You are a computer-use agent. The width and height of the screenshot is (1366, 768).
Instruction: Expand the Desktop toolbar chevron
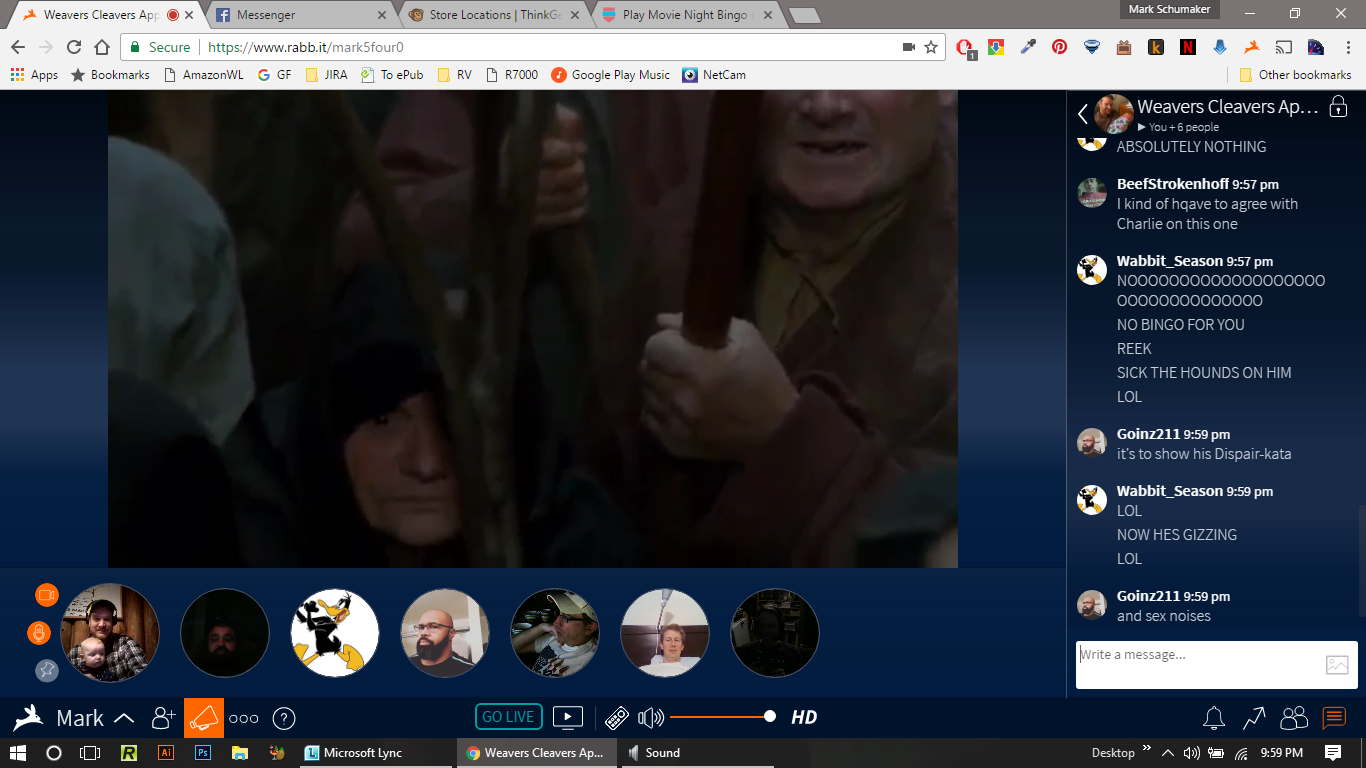click(1146, 749)
